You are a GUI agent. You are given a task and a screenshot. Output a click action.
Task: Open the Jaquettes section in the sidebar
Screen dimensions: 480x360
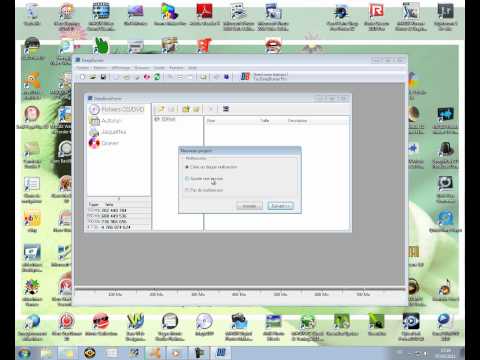[108, 132]
